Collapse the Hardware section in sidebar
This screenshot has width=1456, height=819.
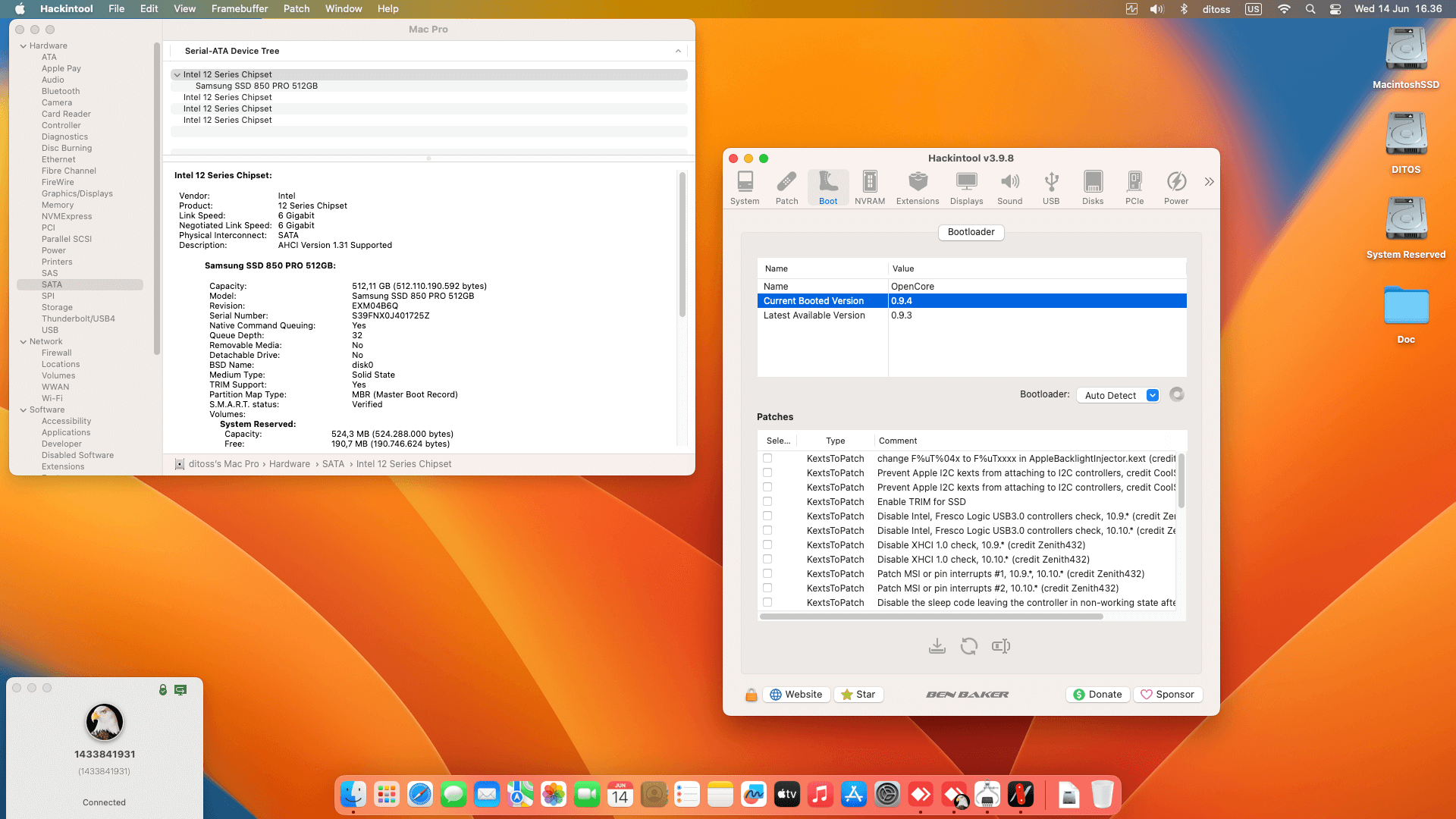pos(24,45)
